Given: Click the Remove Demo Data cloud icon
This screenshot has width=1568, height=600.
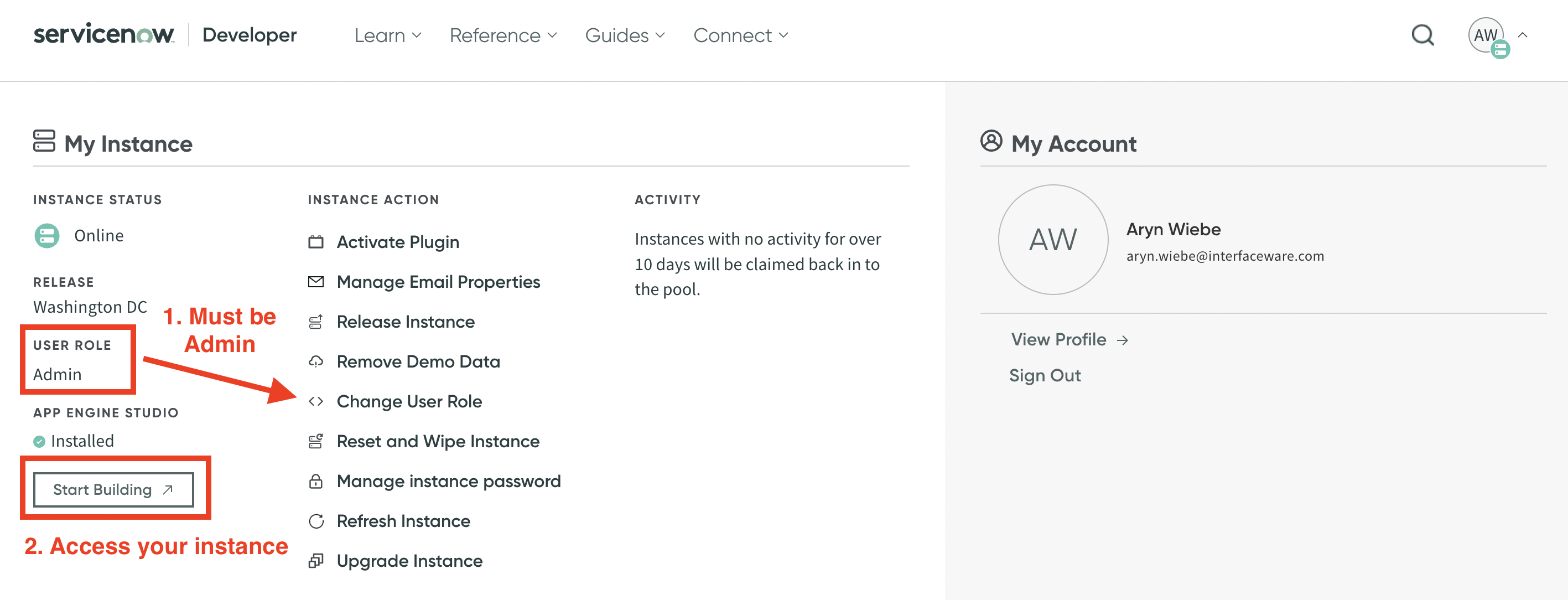Looking at the screenshot, I should coord(316,361).
